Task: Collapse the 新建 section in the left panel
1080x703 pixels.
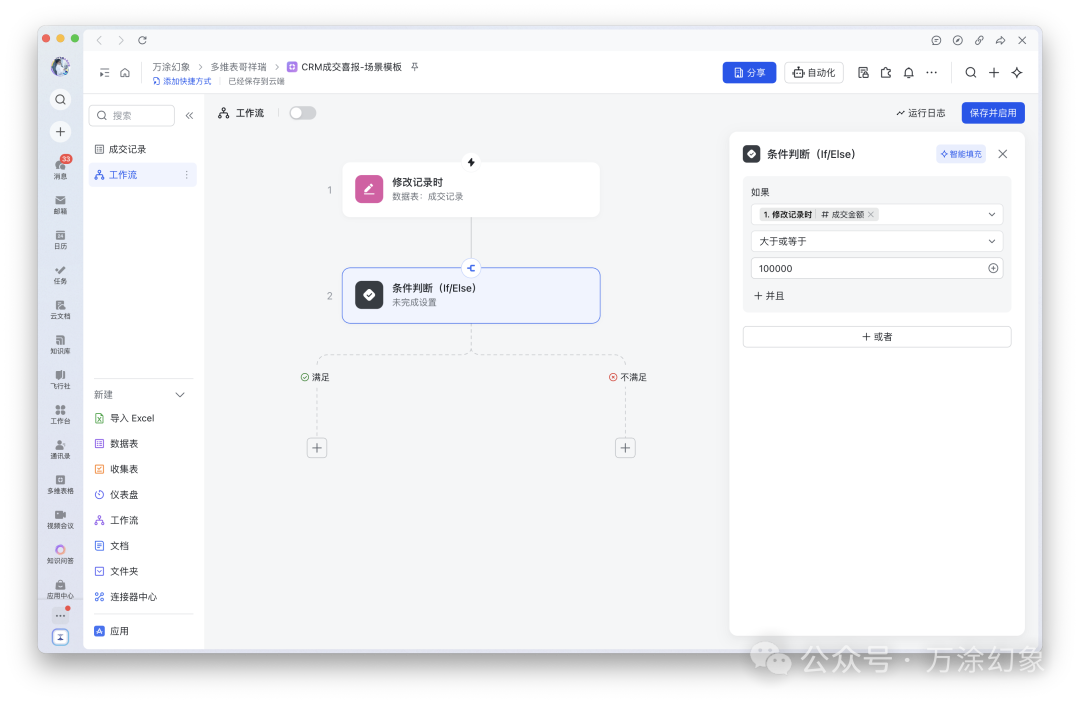Action: (179, 393)
